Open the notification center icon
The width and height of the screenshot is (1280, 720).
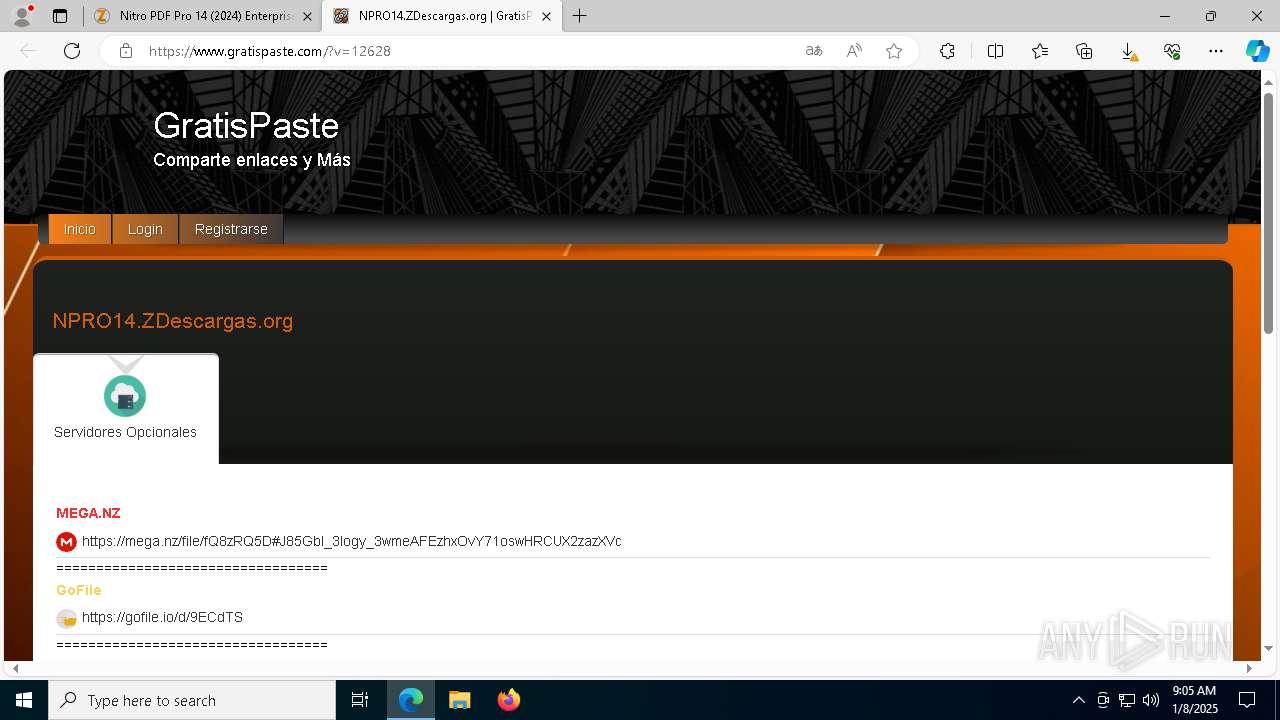pyautogui.click(x=1247, y=700)
